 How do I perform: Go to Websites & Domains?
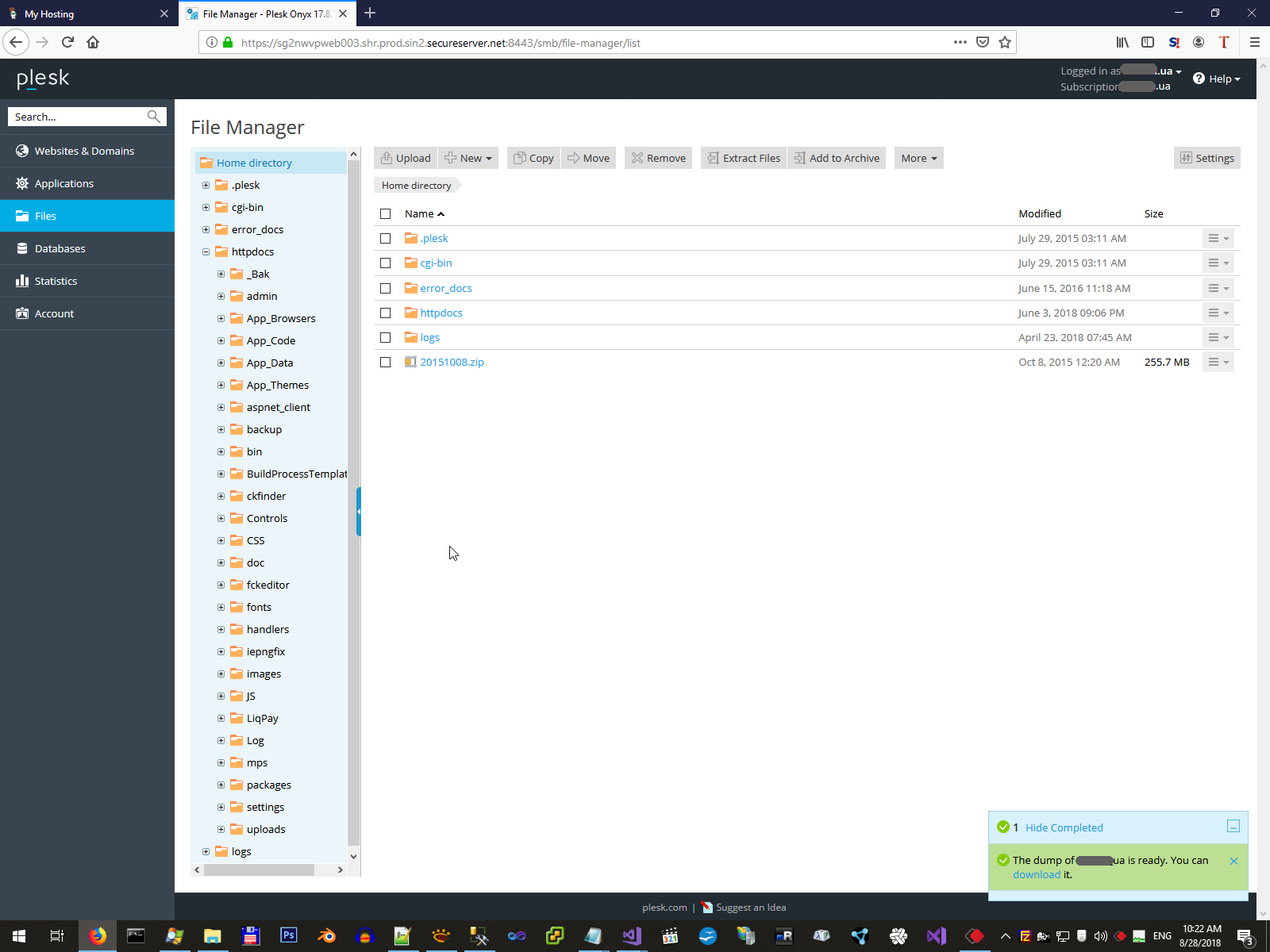87,151
